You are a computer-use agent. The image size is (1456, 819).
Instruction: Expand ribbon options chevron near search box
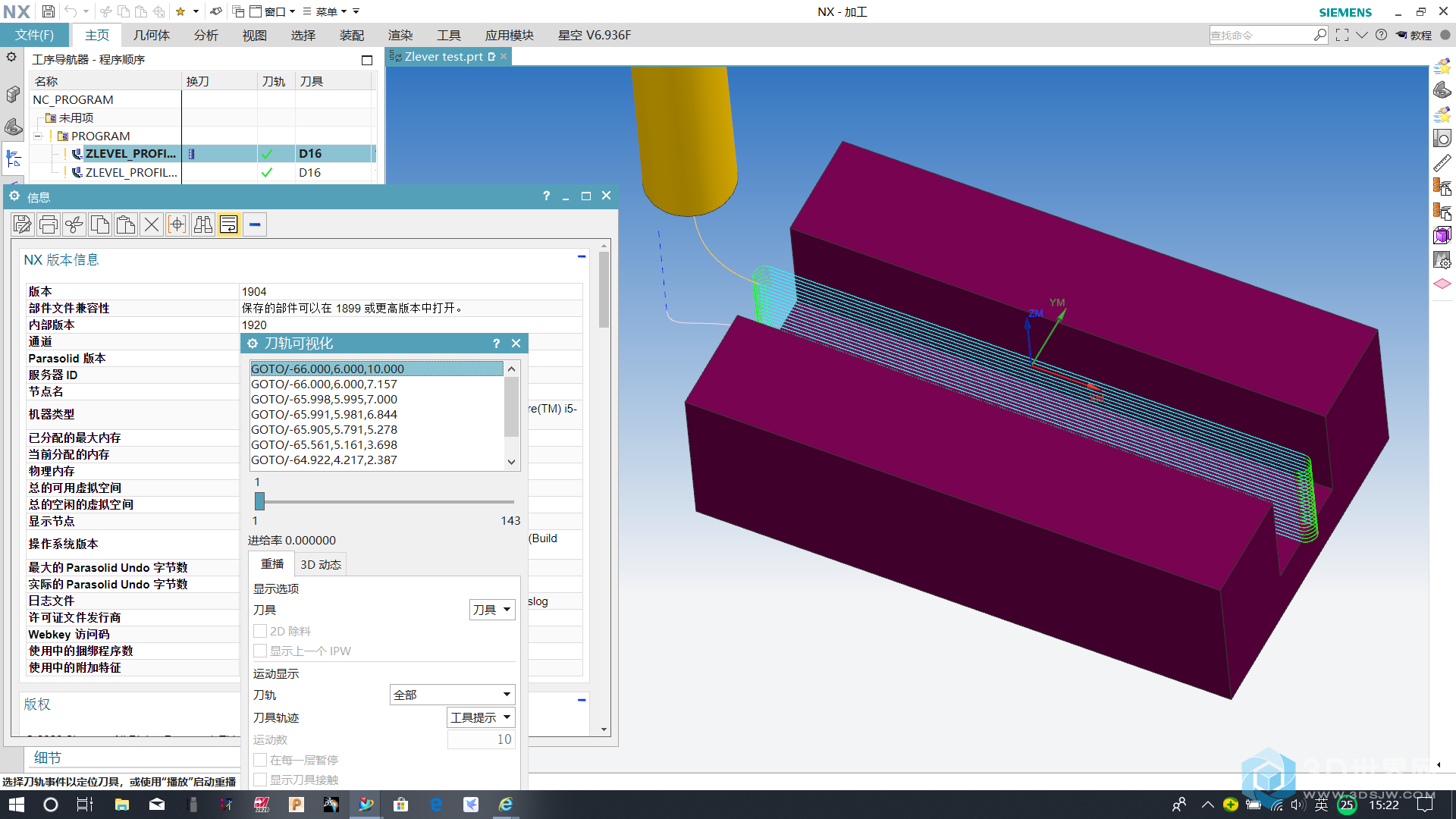(1362, 35)
